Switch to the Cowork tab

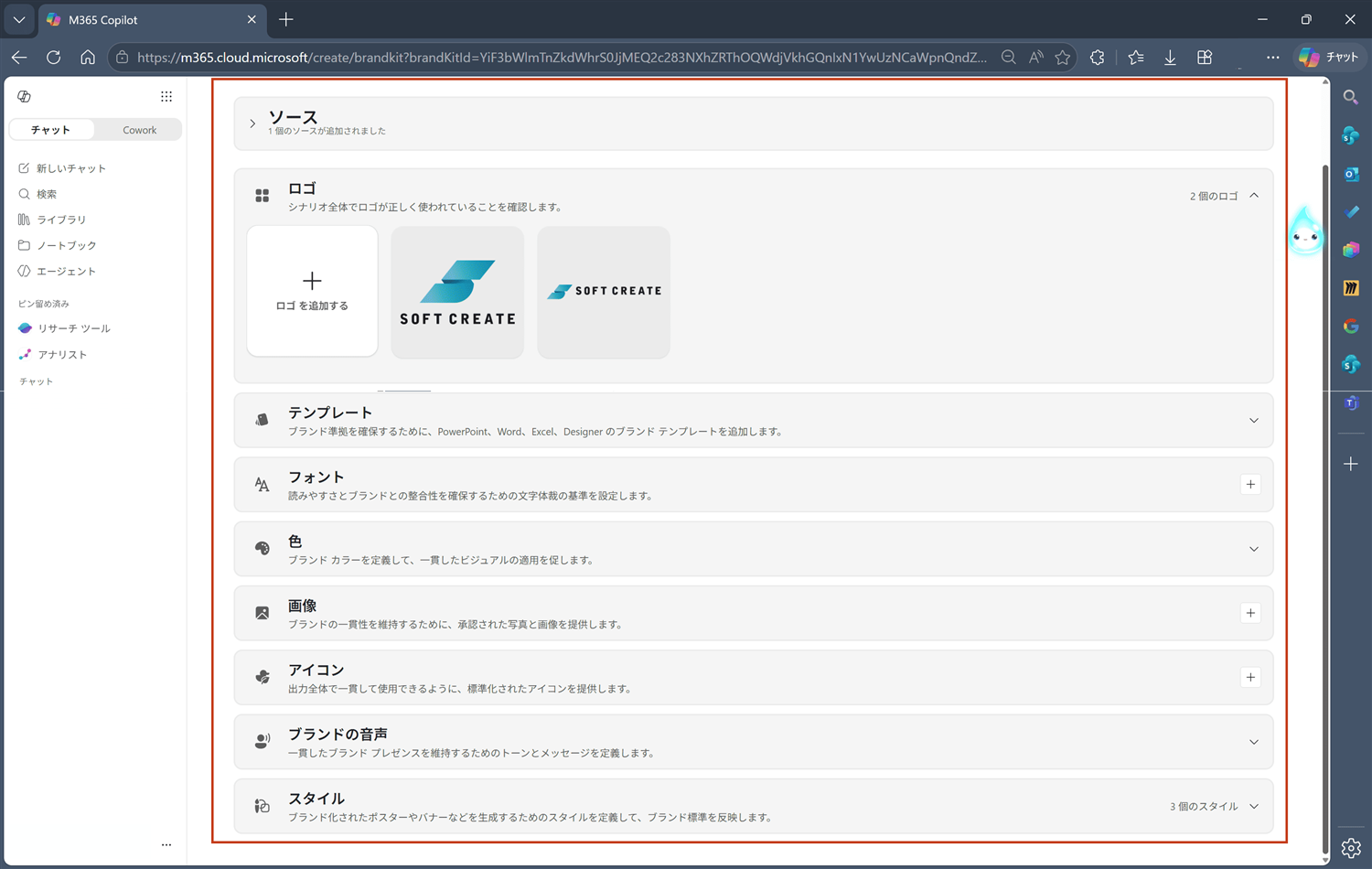click(139, 130)
